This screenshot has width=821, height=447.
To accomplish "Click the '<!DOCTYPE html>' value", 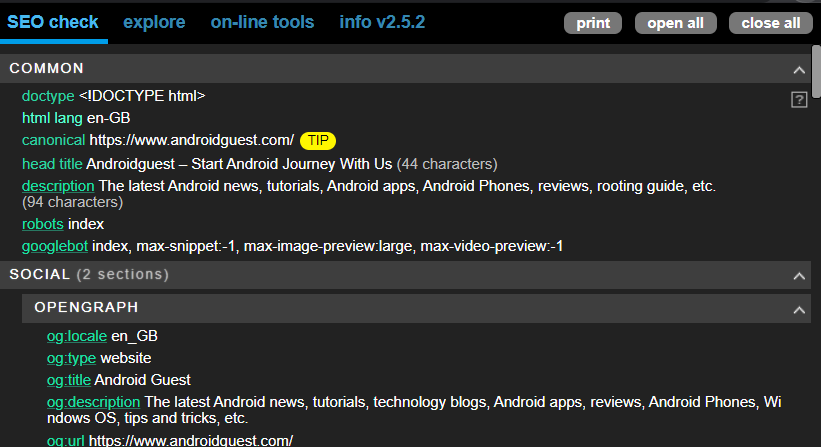I will [x=142, y=96].
